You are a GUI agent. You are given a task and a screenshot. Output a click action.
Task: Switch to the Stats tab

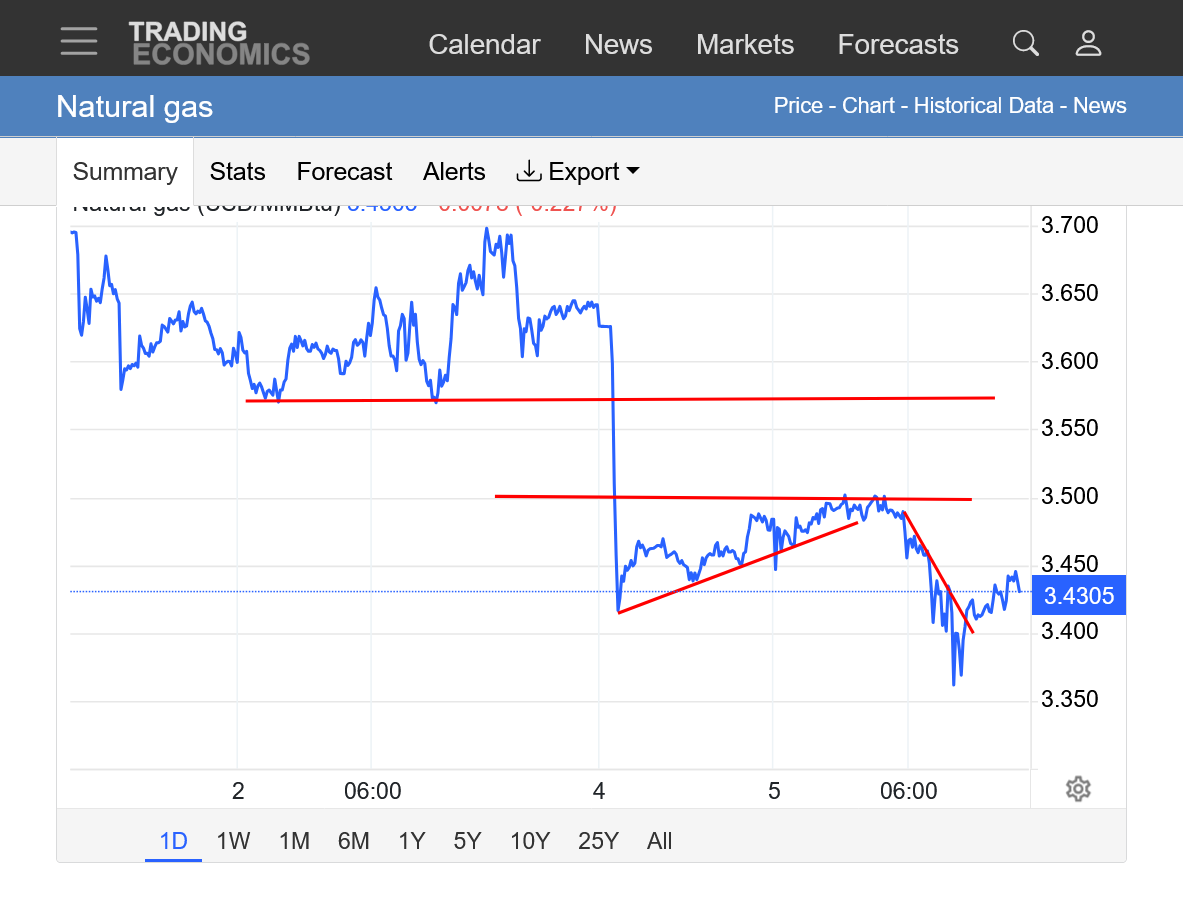[x=238, y=172]
